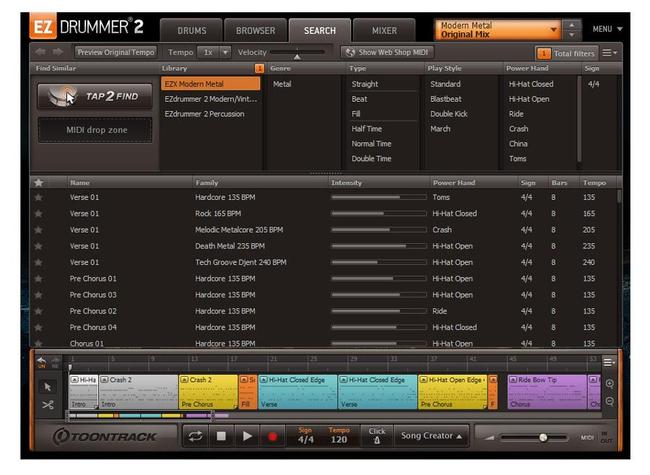The height and width of the screenshot is (475, 650).
Task: Toggle the Click metronome
Action: point(377,436)
